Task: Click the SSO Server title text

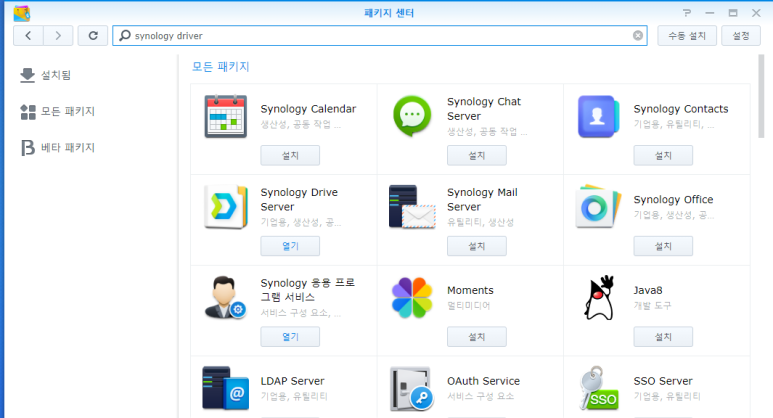Action: pos(663,381)
